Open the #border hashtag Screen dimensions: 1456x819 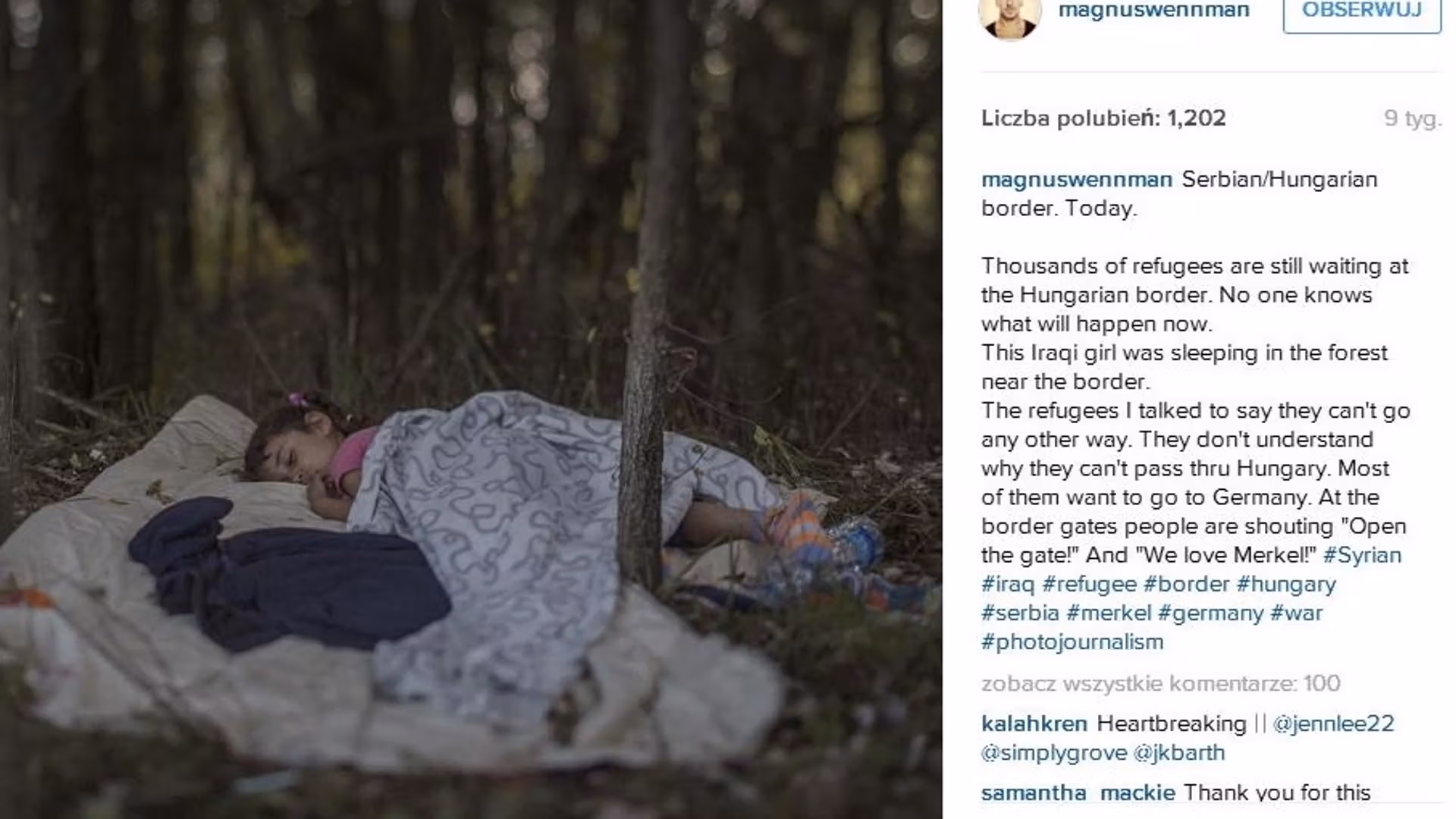tap(1186, 584)
